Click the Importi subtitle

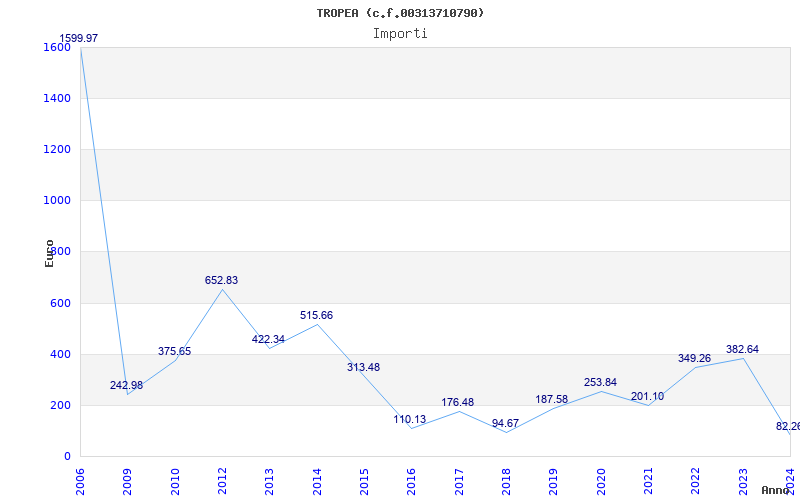coord(400,33)
